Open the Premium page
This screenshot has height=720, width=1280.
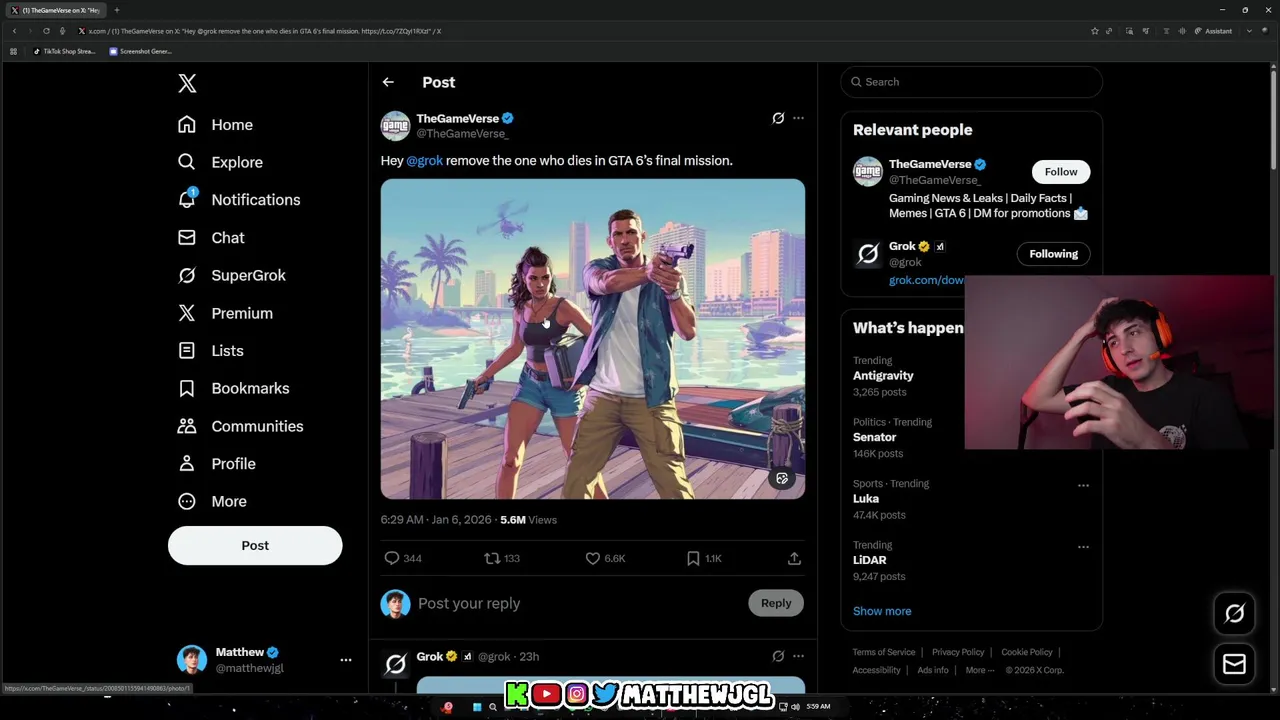coord(225,313)
